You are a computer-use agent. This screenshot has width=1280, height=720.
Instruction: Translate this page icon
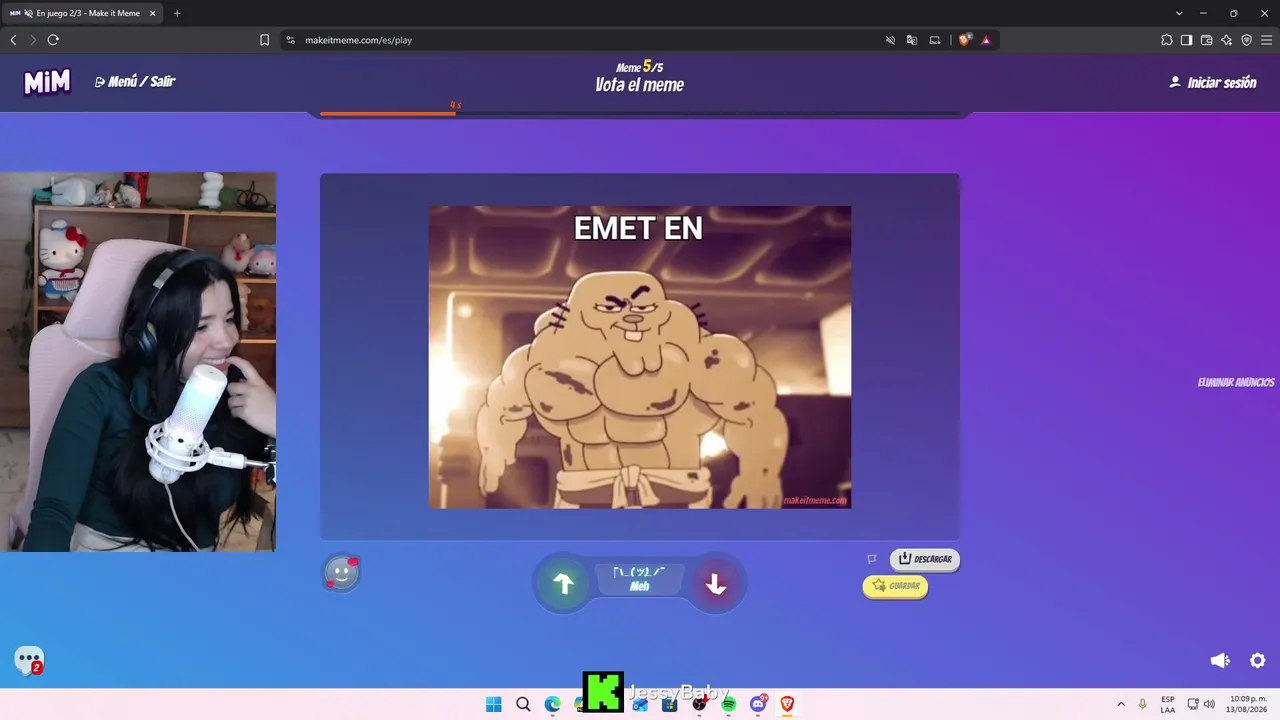click(912, 40)
